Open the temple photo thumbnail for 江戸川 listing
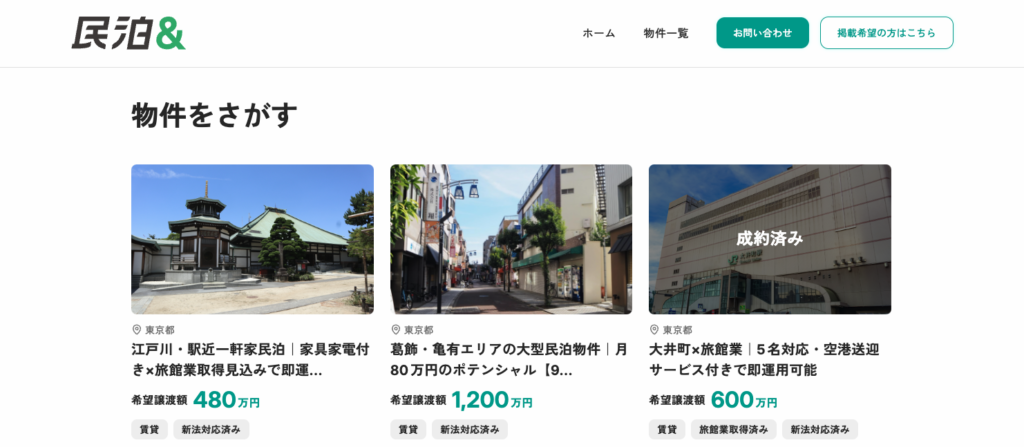1024x447 pixels. [252, 239]
